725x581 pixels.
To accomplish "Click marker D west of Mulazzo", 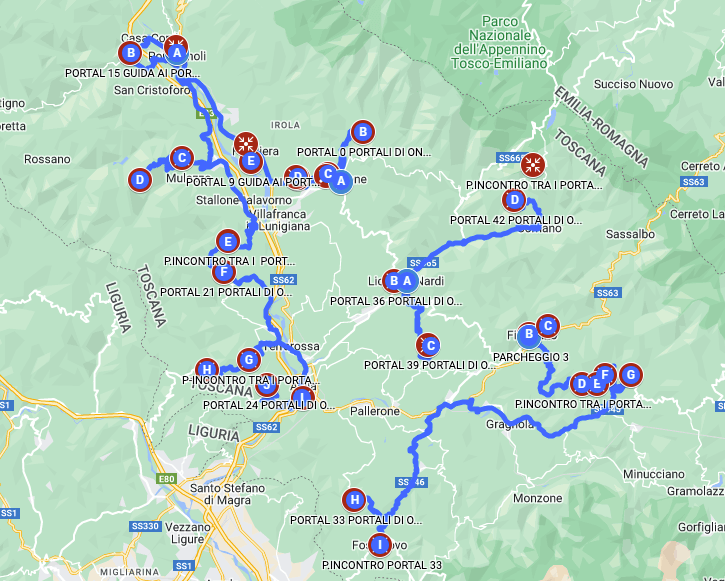I will click(140, 180).
